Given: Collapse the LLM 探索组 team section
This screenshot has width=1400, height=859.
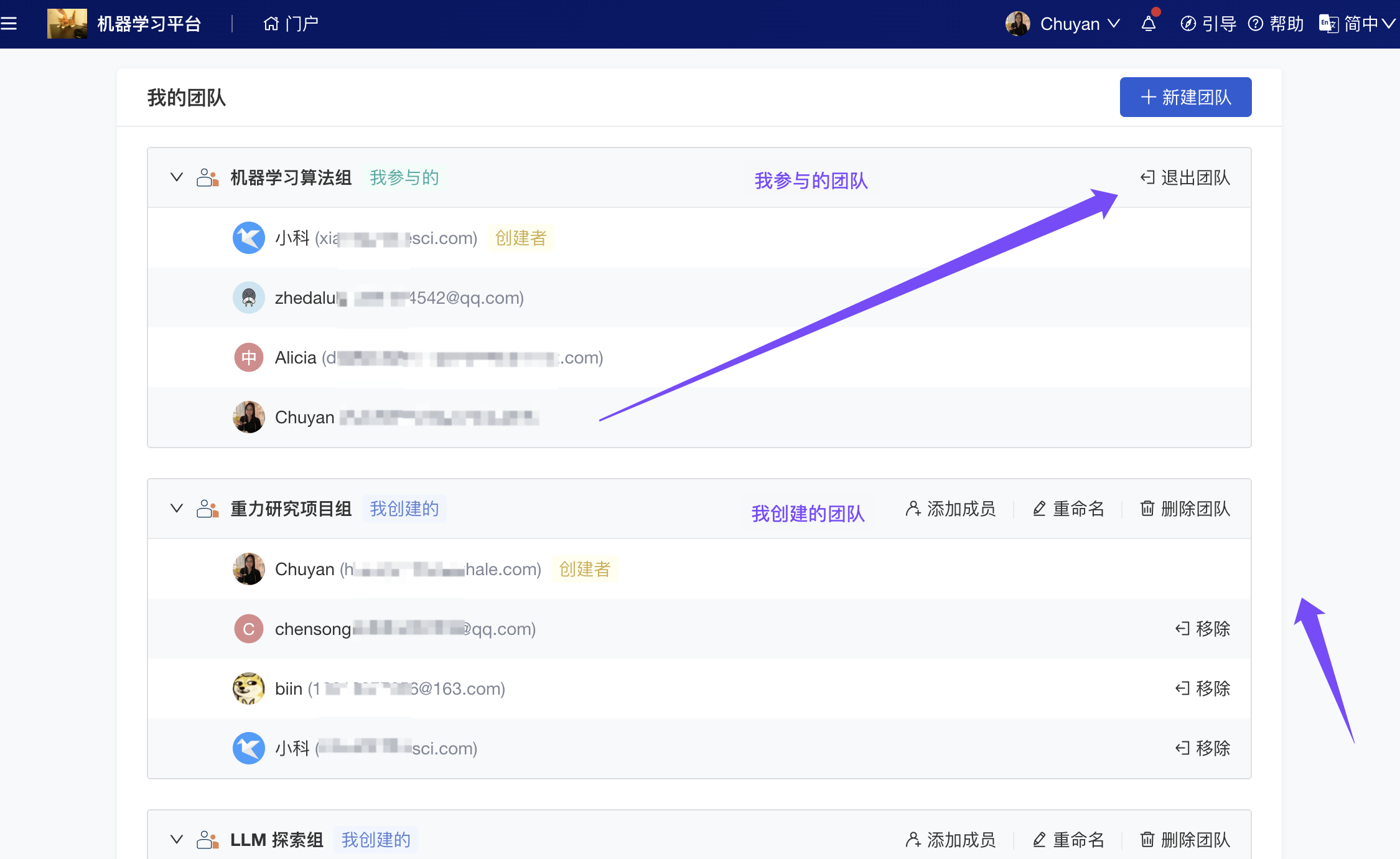Looking at the screenshot, I should [x=177, y=840].
